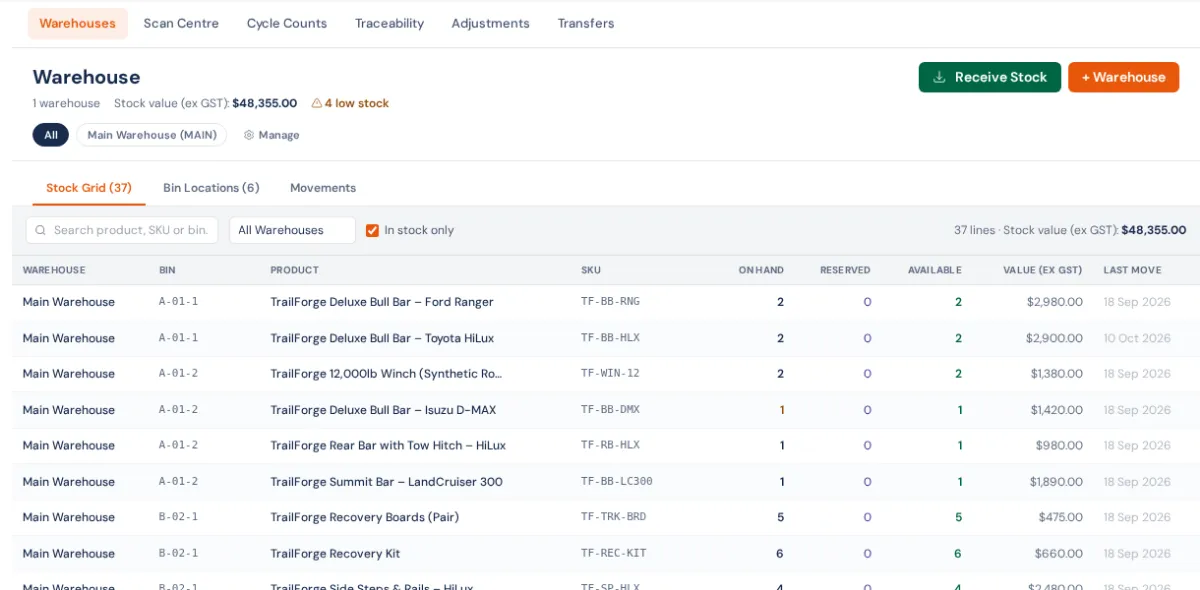Click the 4 low stock link

pos(350,103)
